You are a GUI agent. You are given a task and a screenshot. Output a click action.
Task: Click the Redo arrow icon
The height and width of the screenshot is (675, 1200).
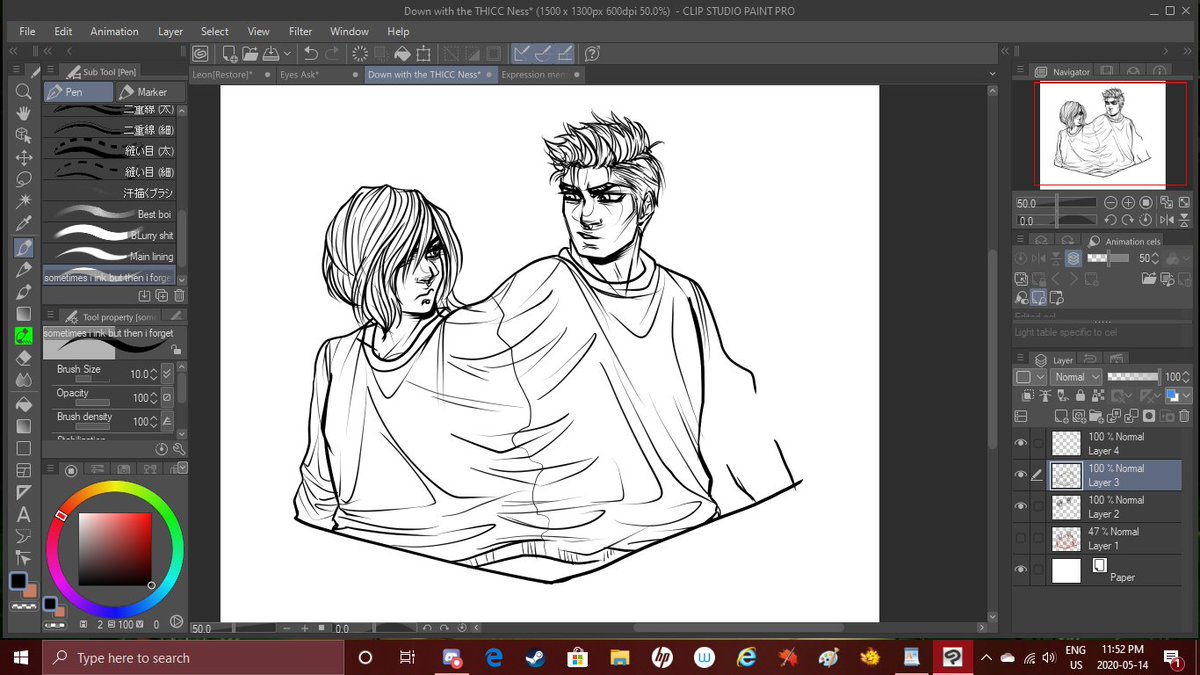(332, 53)
